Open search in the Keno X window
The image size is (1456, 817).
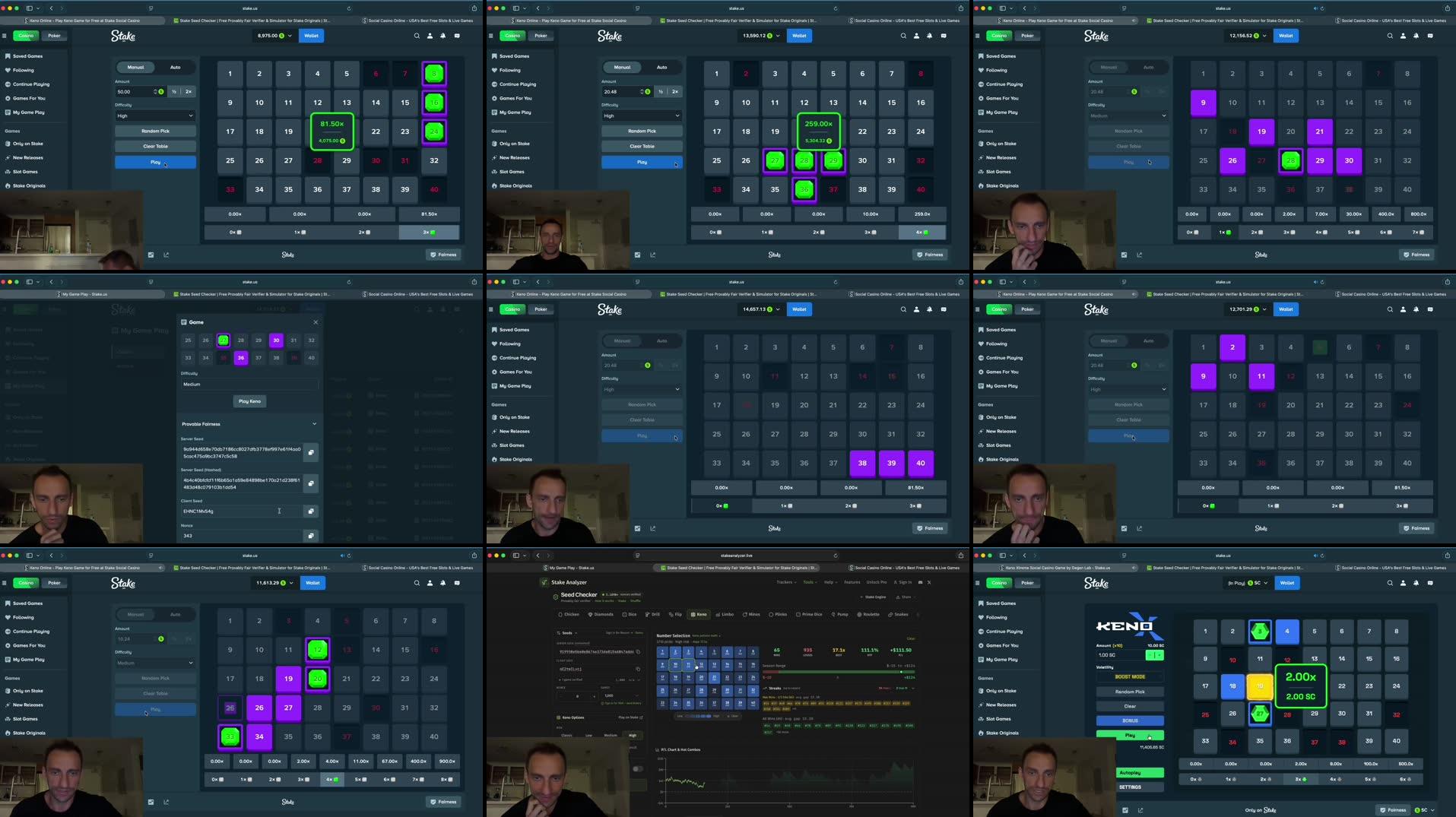click(x=1389, y=583)
